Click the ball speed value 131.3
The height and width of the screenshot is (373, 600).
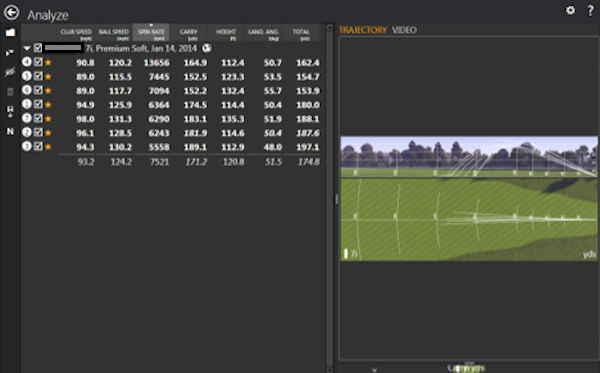click(120, 119)
